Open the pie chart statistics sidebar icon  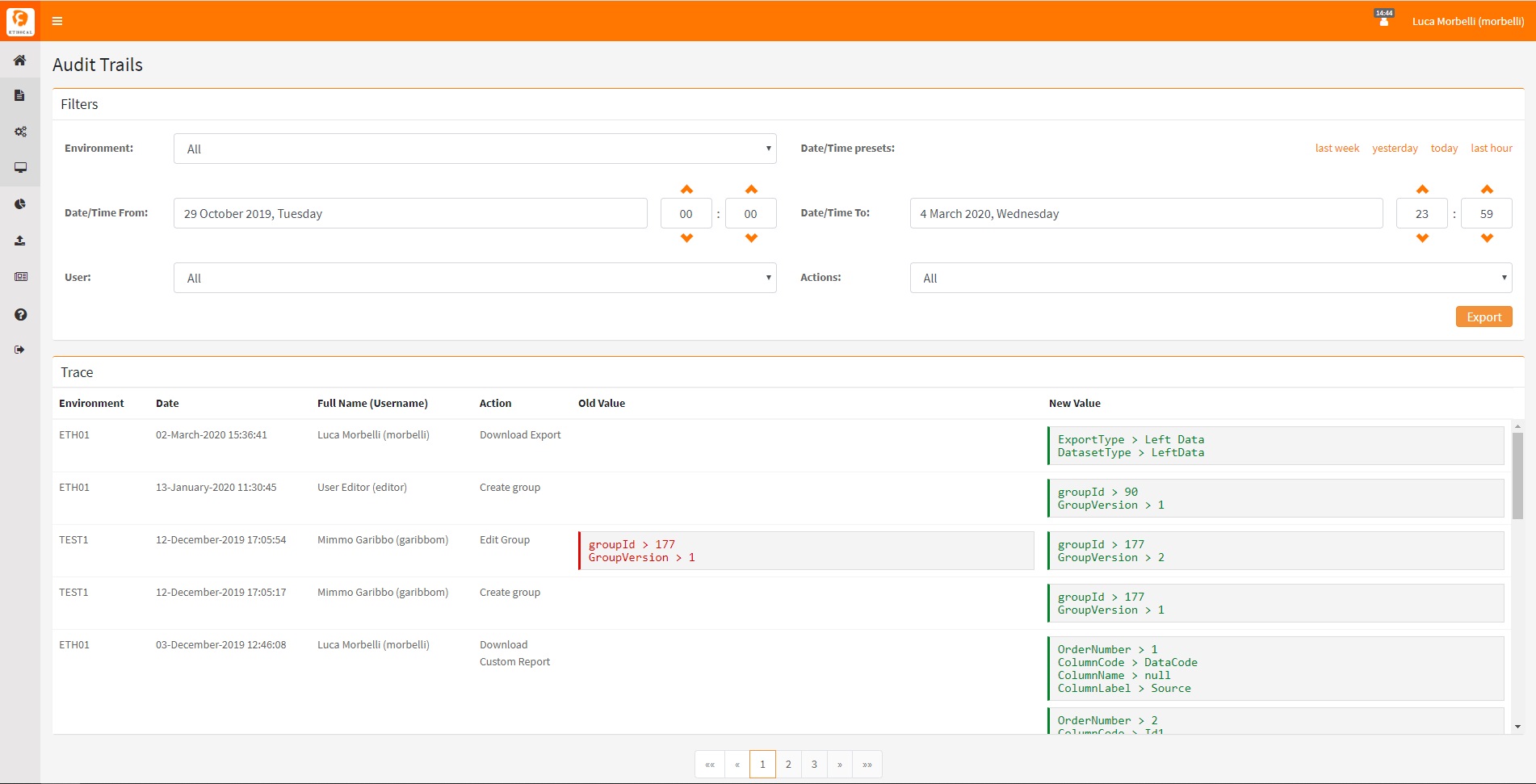(20, 203)
